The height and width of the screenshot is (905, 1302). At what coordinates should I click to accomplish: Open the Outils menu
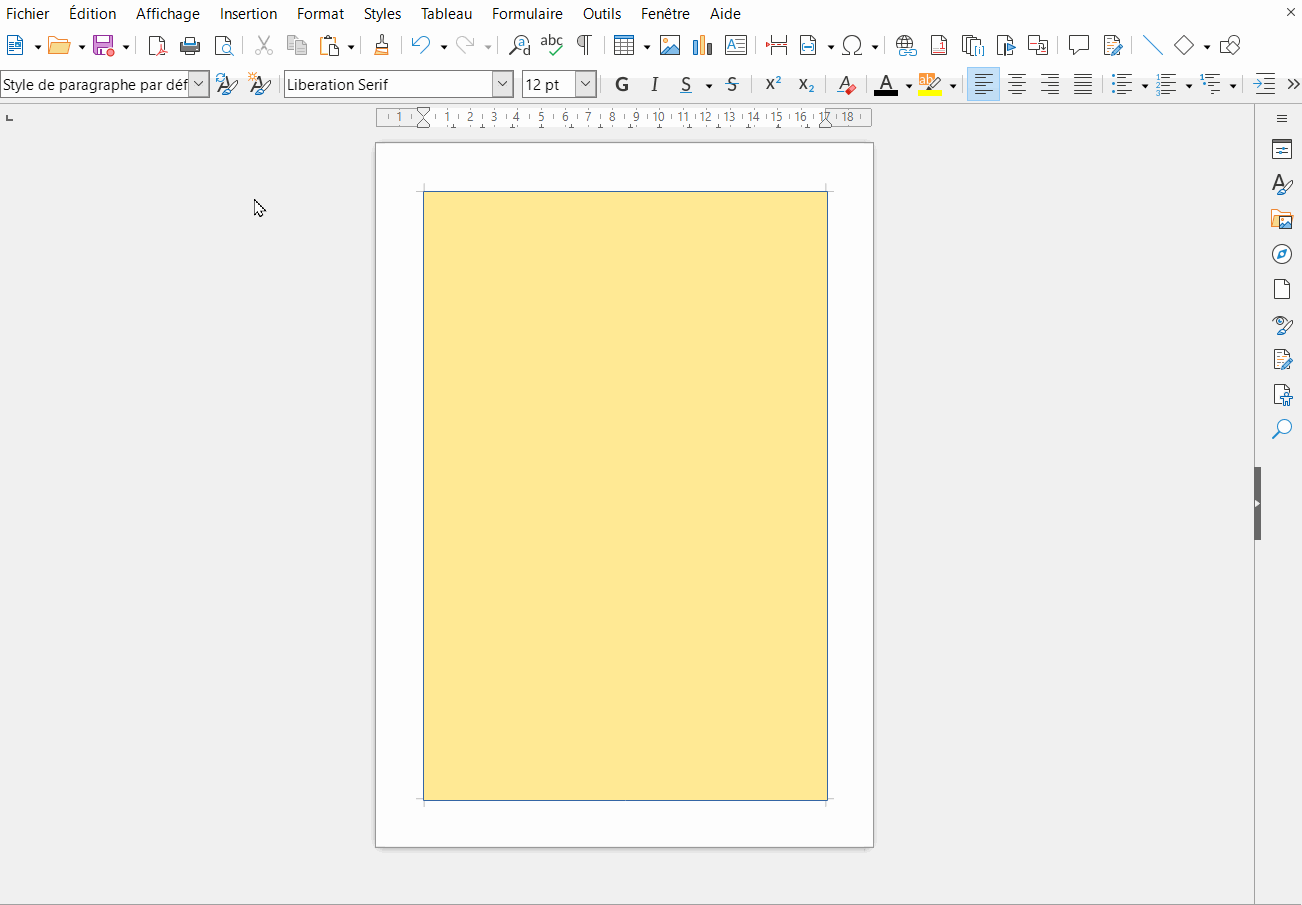pos(602,14)
